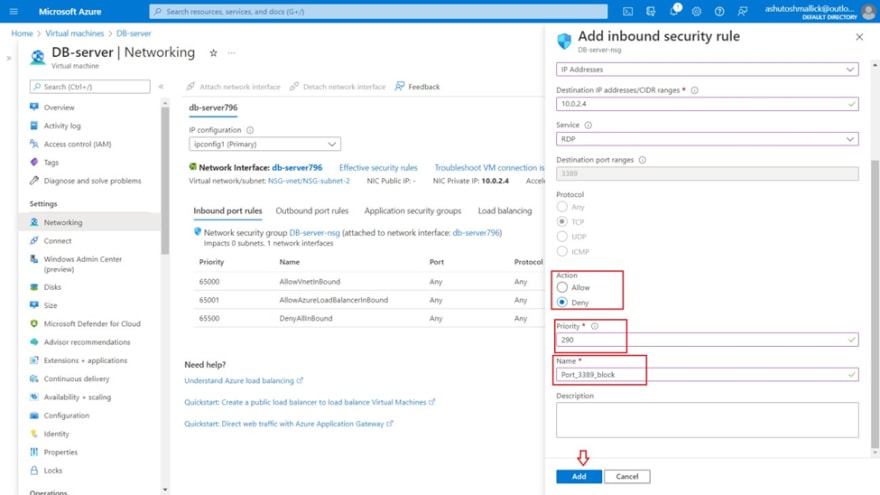Open Tags in the sidebar
This screenshot has width=880, height=495.
coord(51,162)
